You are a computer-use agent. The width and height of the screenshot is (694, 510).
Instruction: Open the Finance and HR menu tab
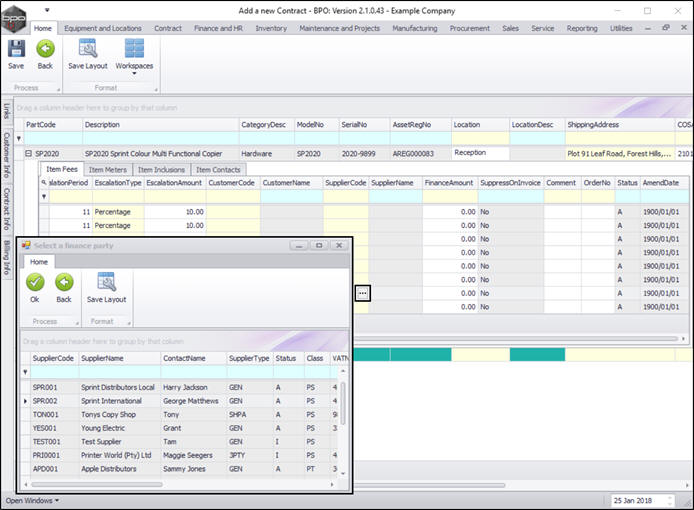tap(220, 28)
